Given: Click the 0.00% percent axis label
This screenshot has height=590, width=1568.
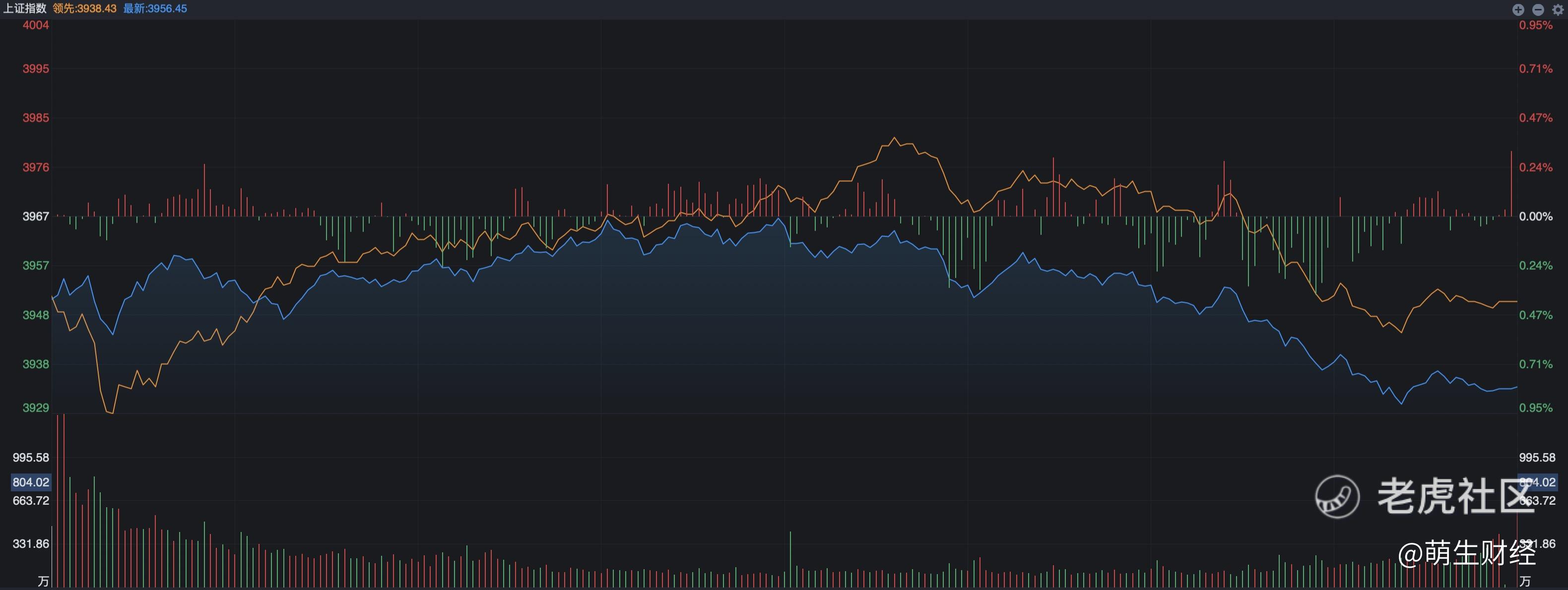Looking at the screenshot, I should [x=1536, y=217].
